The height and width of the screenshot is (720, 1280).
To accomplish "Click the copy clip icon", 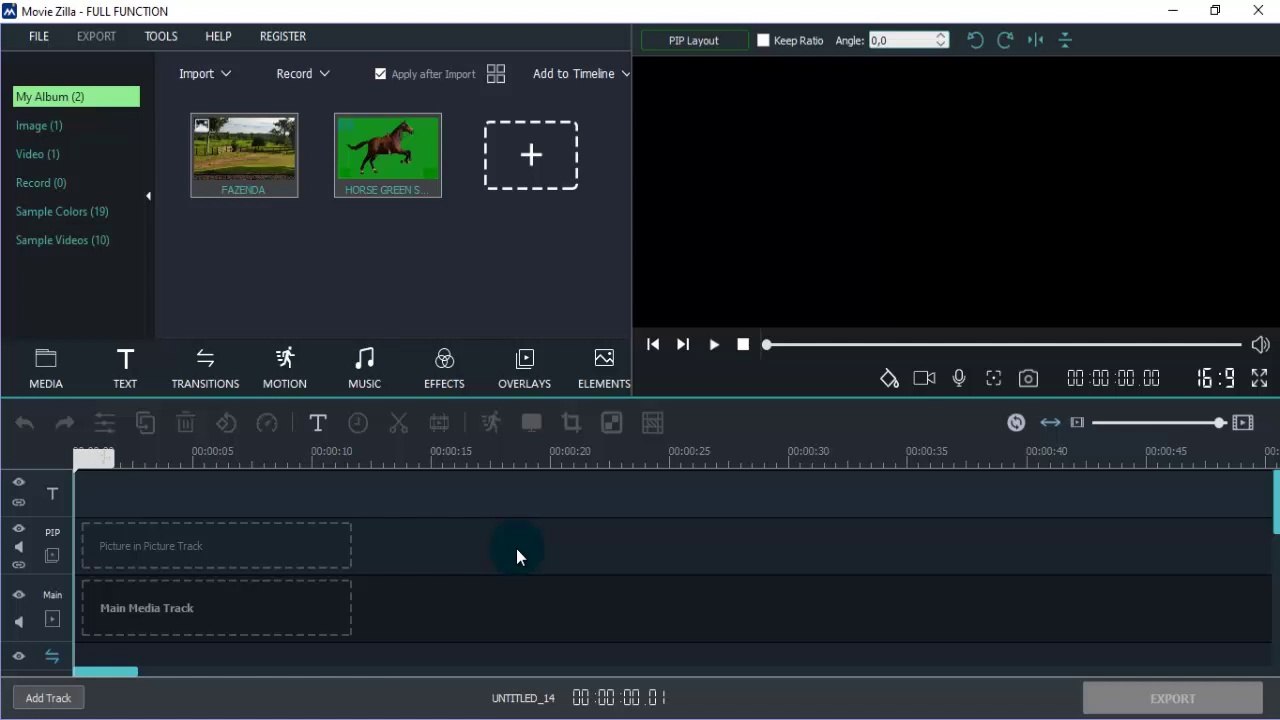I will [x=145, y=423].
